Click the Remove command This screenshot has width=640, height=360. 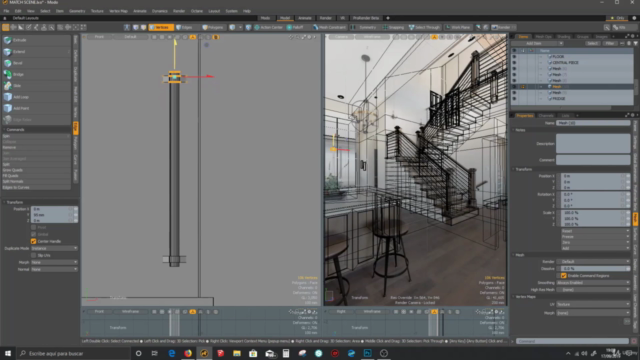36,147
